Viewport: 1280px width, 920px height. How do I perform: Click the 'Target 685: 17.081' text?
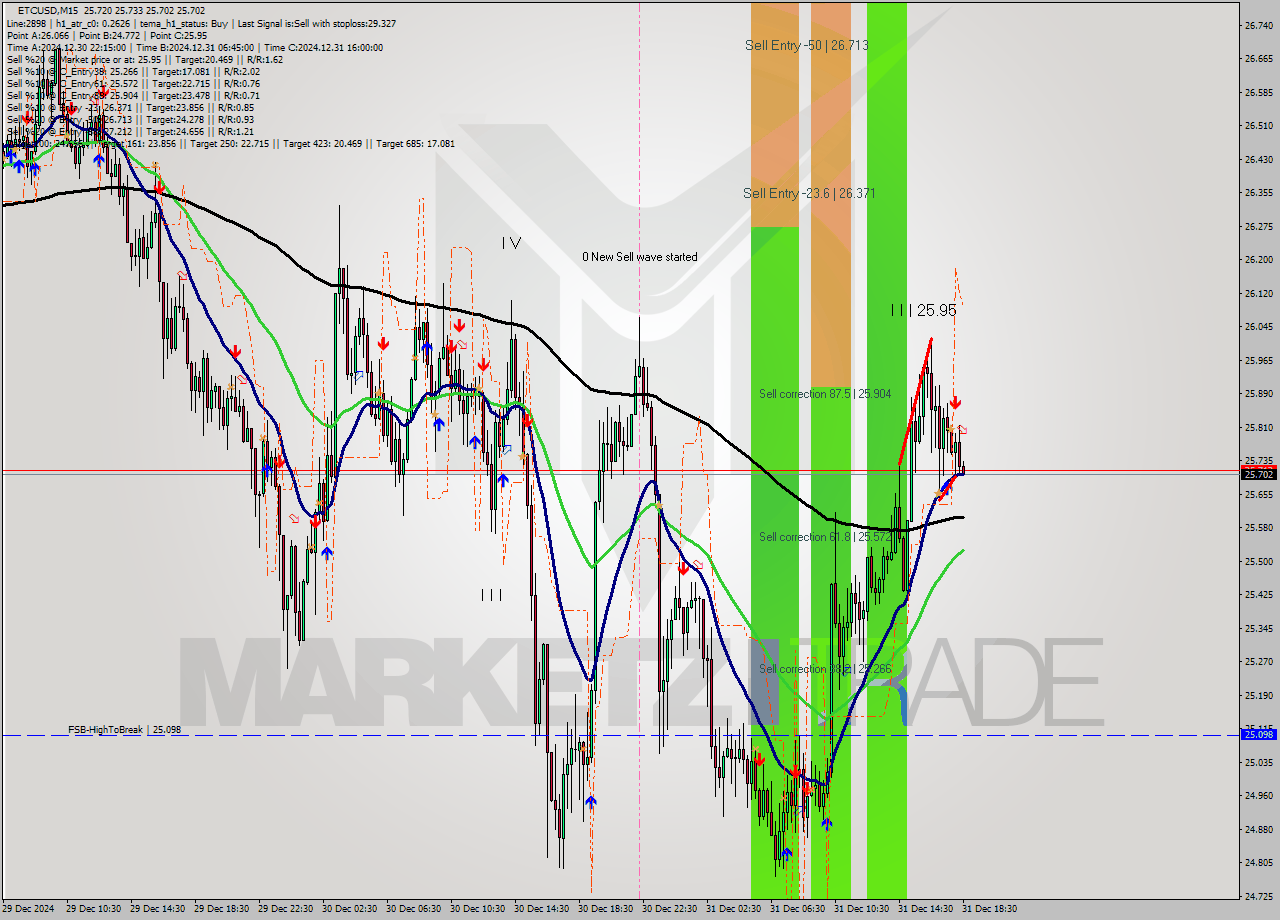click(415, 143)
